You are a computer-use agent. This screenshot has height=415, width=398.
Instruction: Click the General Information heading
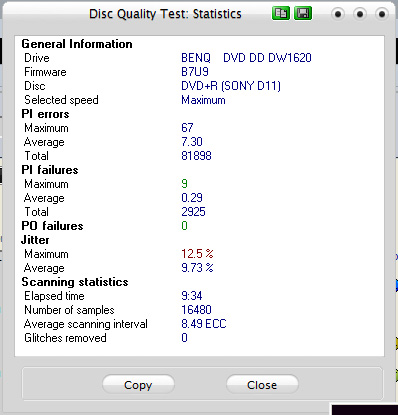pos(77,44)
